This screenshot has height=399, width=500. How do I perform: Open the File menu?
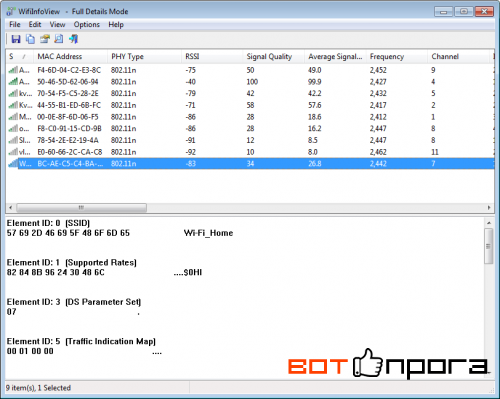click(x=15, y=25)
